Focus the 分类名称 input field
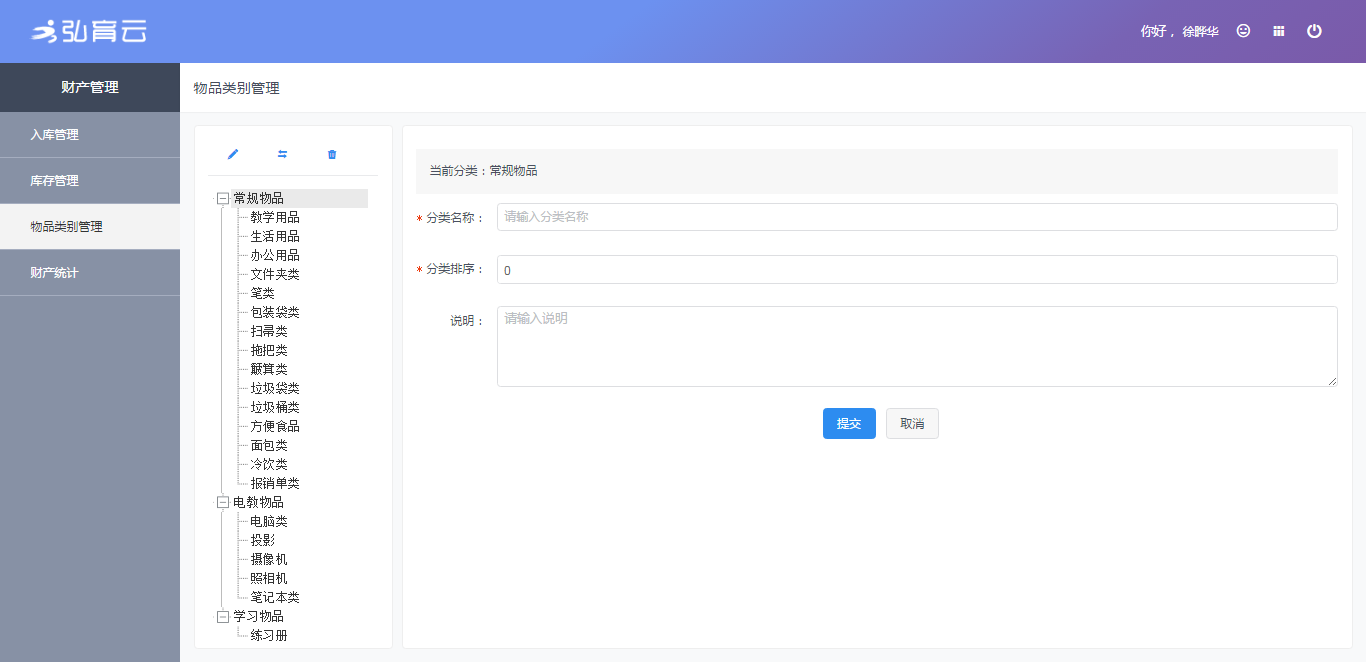This screenshot has width=1366, height=662. (x=916, y=217)
